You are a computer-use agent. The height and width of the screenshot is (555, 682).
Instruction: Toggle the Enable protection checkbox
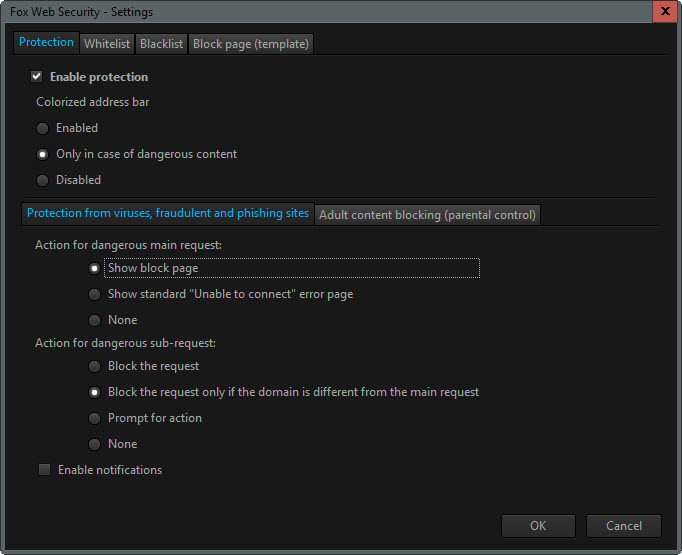point(37,77)
